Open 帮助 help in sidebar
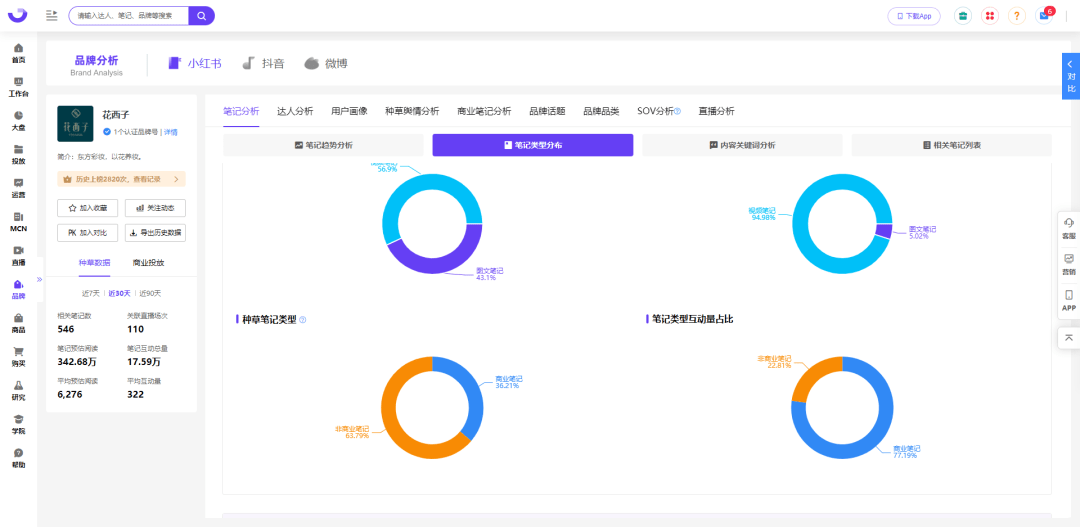This screenshot has width=1080, height=527. click(19, 458)
